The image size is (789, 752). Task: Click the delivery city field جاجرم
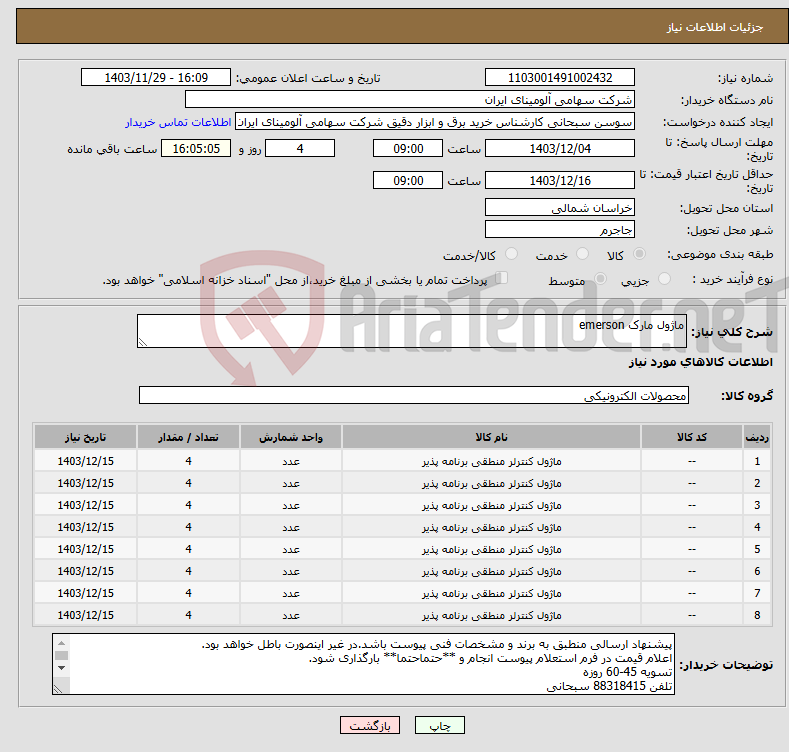pyautogui.click(x=560, y=230)
